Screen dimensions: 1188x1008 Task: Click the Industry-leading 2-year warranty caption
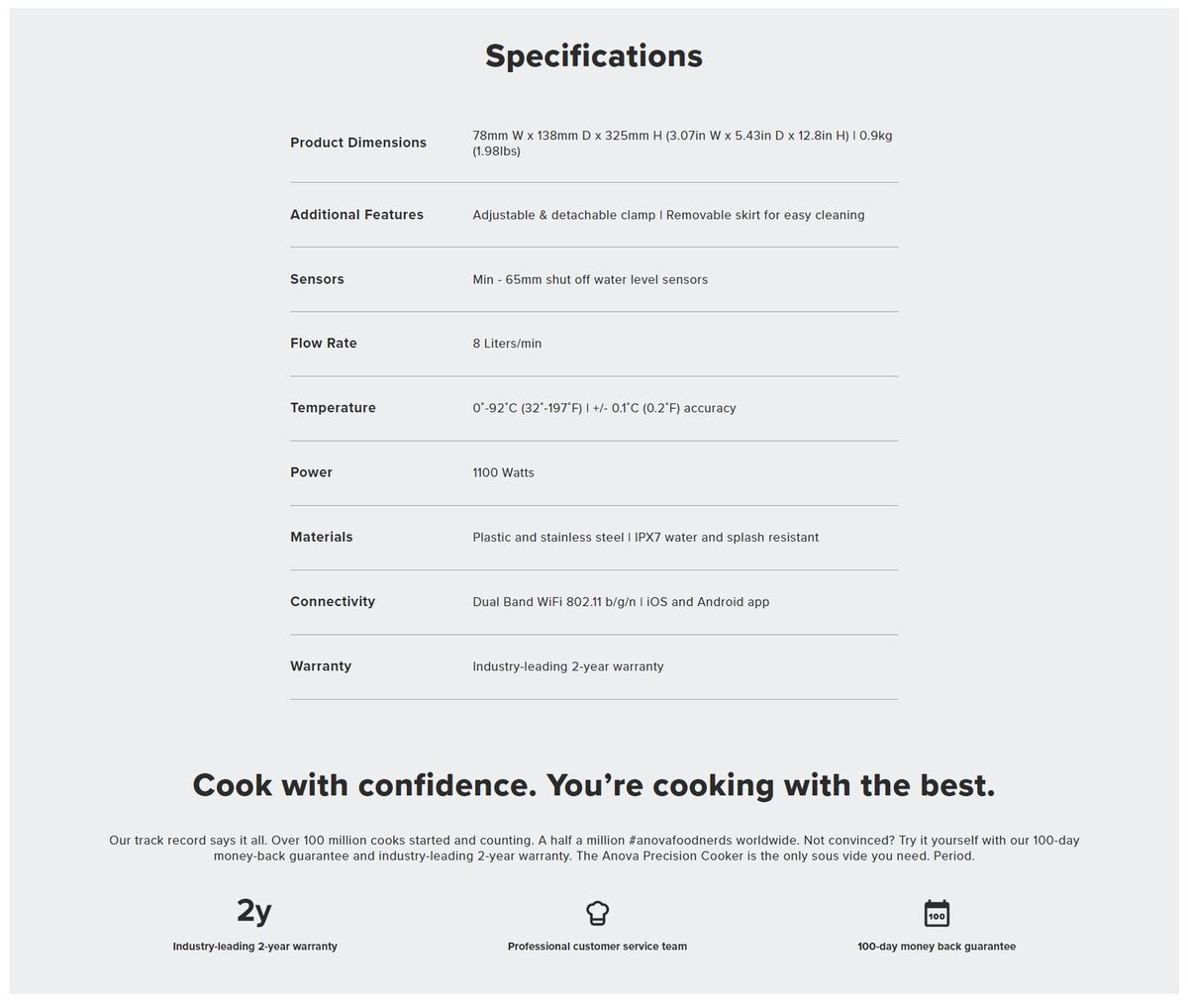point(254,947)
